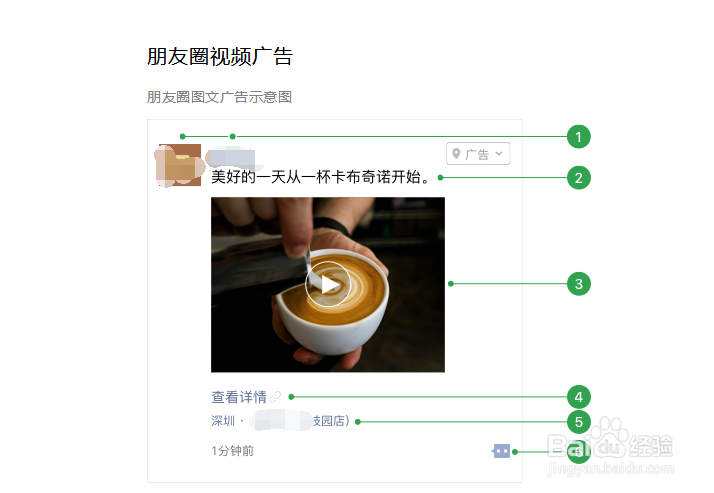The width and height of the screenshot is (714, 493).
Task: Click the chain link icon after 查看详情
Action: pyautogui.click(x=275, y=397)
